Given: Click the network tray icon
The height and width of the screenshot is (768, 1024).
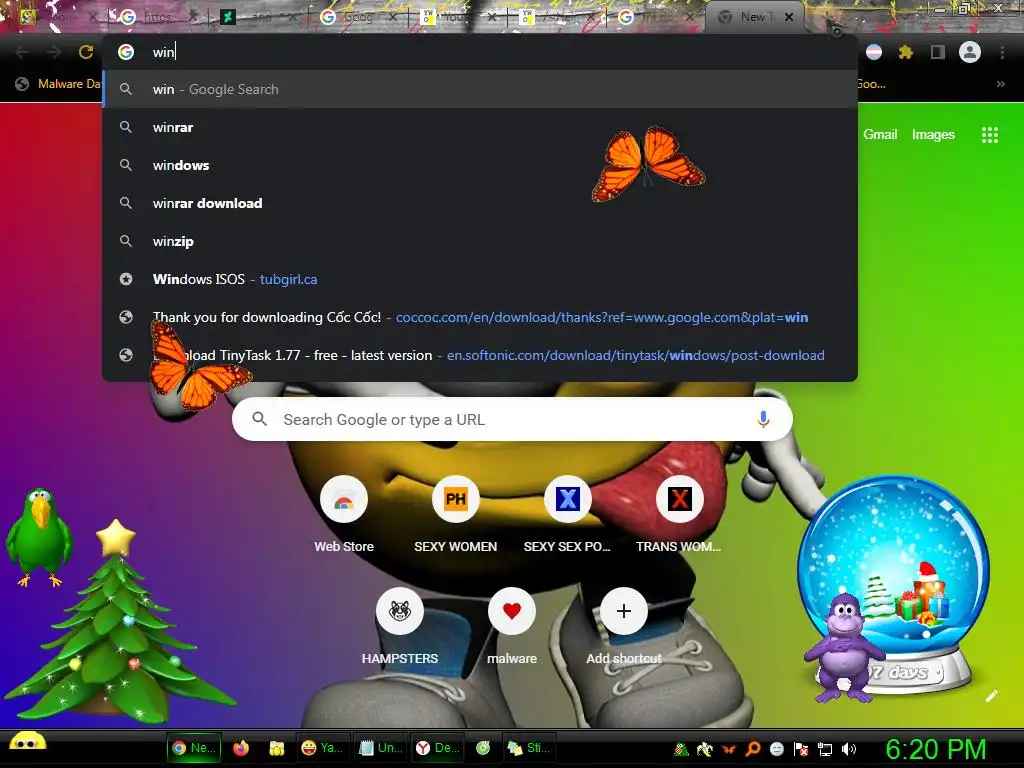Looking at the screenshot, I should (x=825, y=749).
